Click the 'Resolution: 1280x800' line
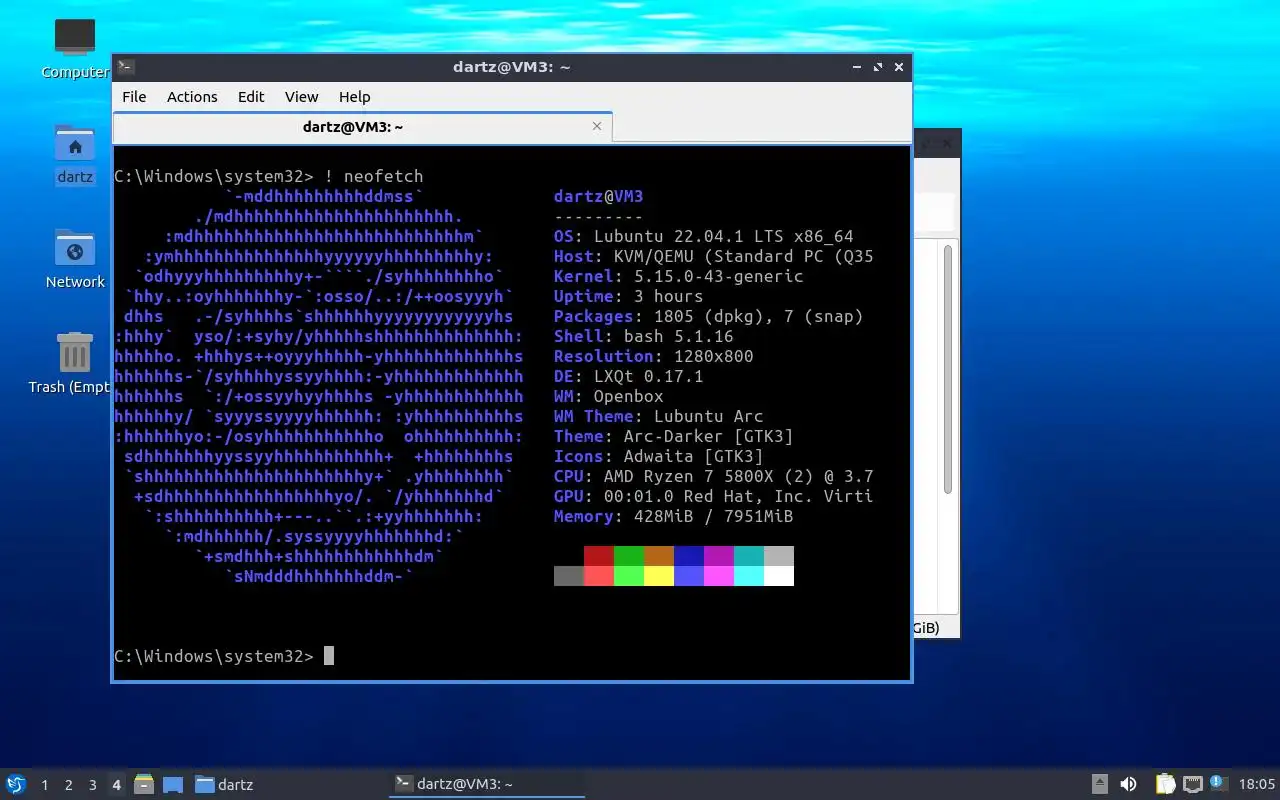This screenshot has height=800, width=1280. (654, 356)
